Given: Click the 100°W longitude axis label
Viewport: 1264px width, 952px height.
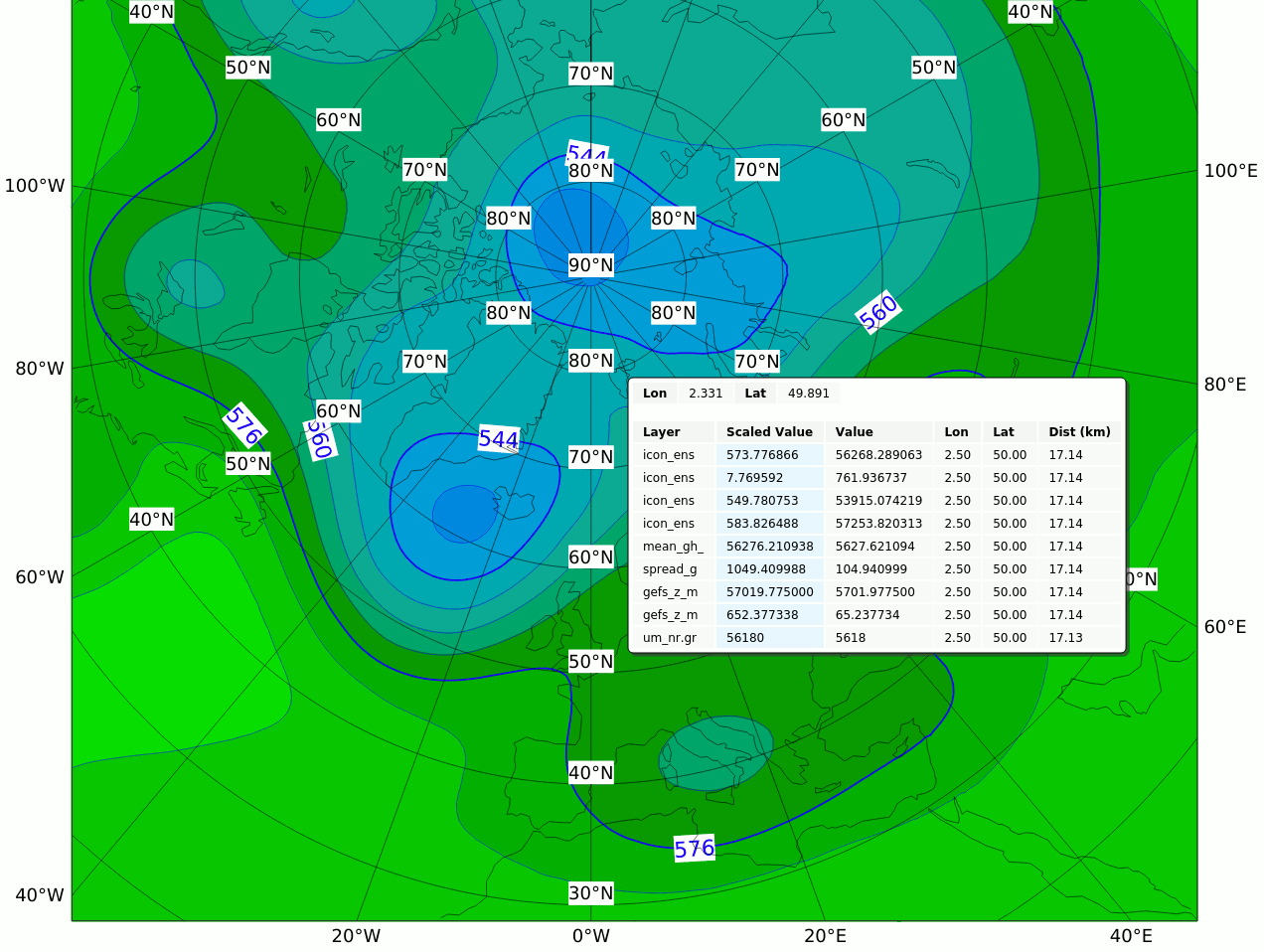Looking at the screenshot, I should 35,186.
